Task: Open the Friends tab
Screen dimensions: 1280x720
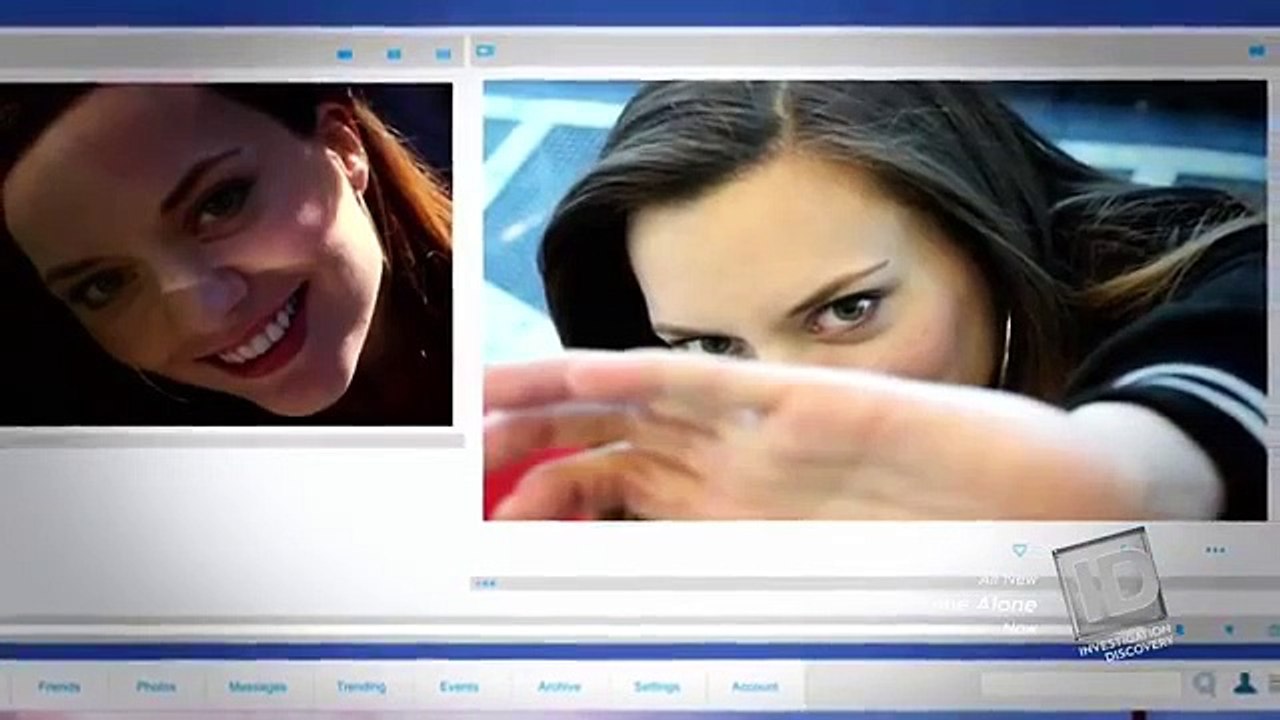Action: pyautogui.click(x=59, y=687)
